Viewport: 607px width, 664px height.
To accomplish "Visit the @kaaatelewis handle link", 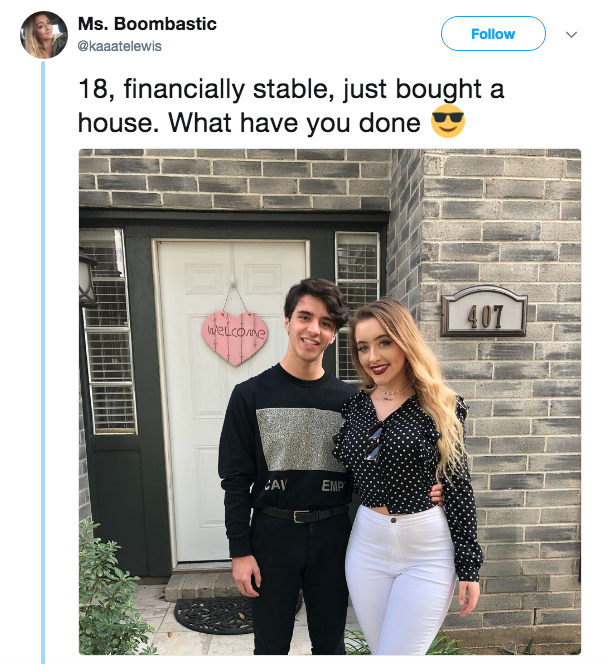I will [x=119, y=46].
